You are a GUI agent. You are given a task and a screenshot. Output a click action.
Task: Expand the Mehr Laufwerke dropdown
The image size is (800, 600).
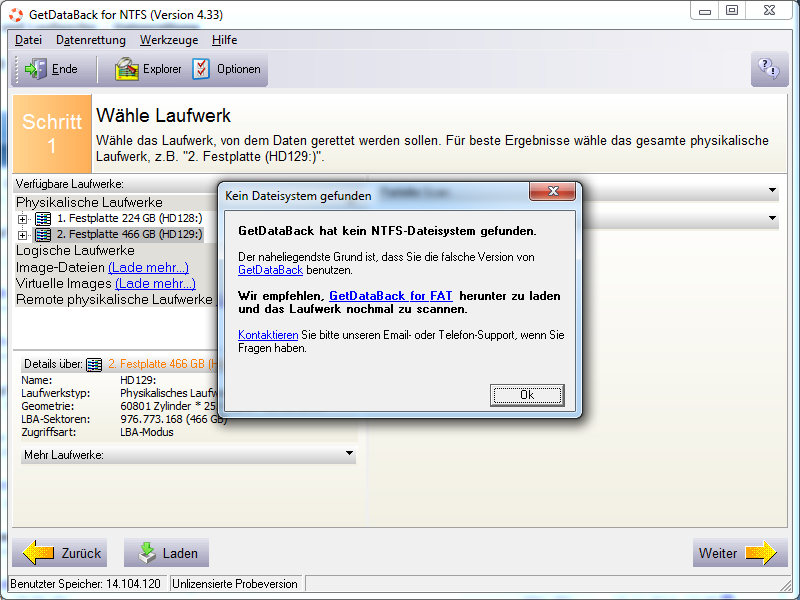[x=349, y=454]
